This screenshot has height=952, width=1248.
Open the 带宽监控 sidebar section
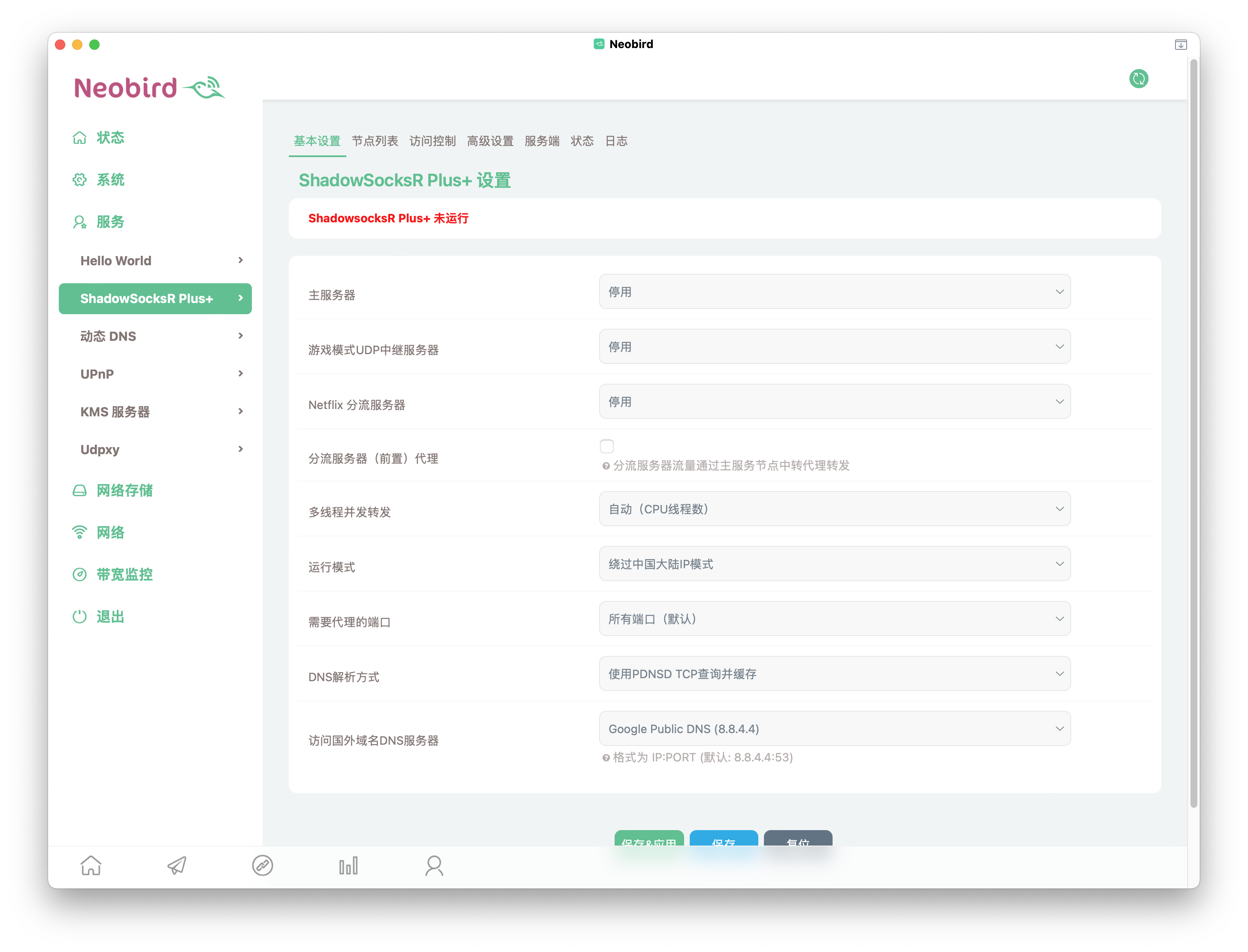(x=124, y=574)
